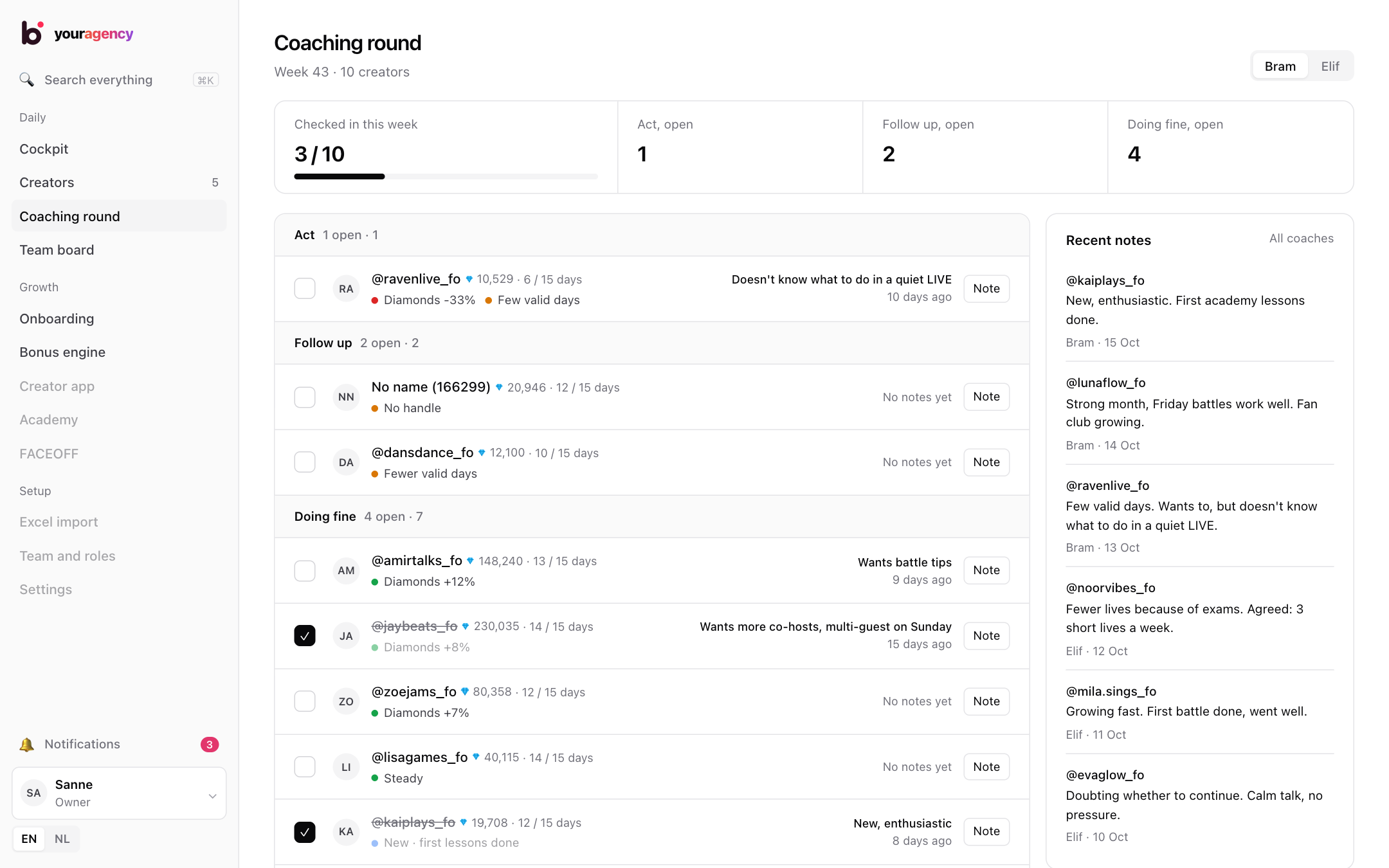Click the ZO avatar for zoejams_fo

(x=346, y=701)
